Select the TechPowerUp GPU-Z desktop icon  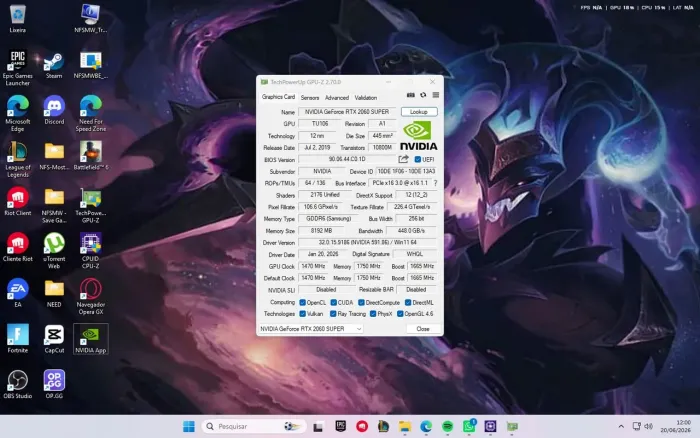(91, 205)
